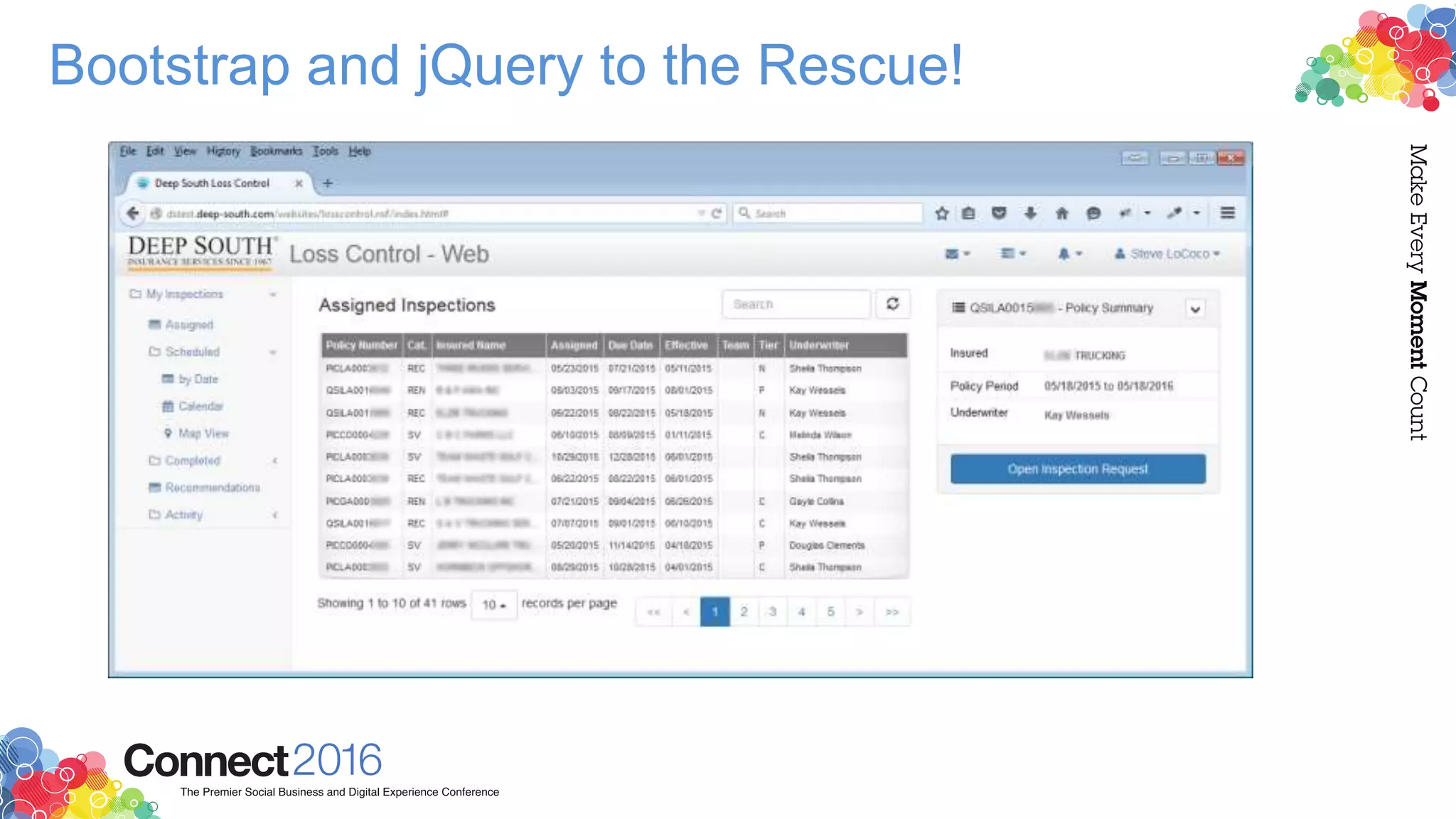This screenshot has width=1456, height=819.
Task: Open the records per page dropdown
Action: 494,605
